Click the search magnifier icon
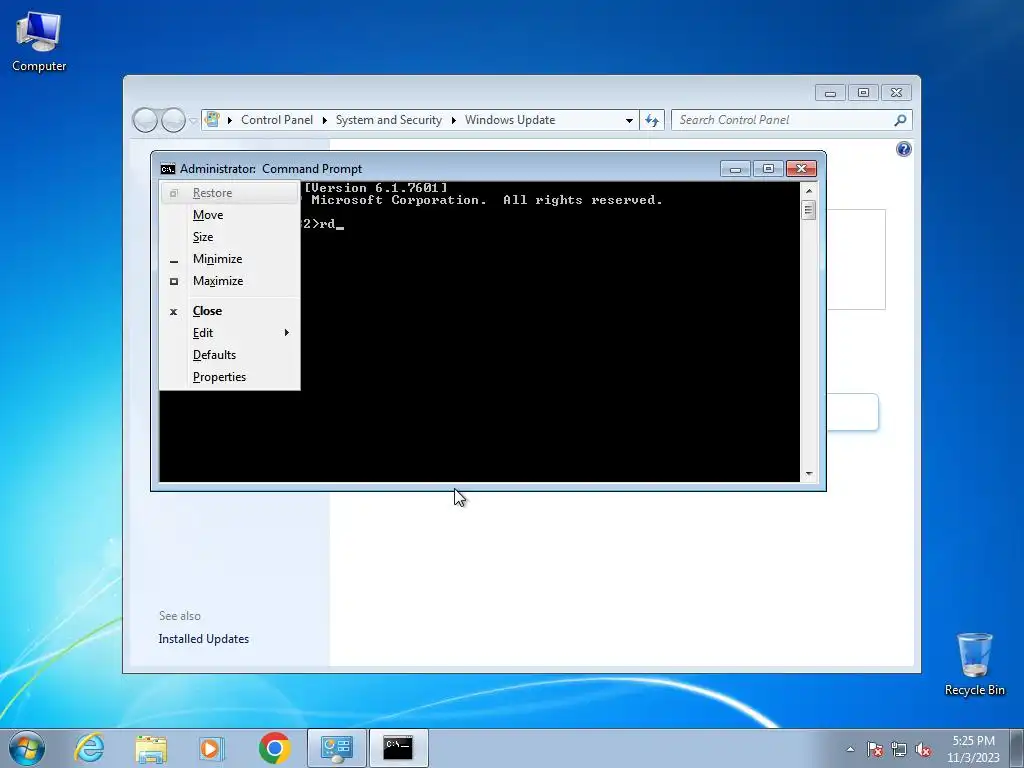 pyautogui.click(x=901, y=120)
